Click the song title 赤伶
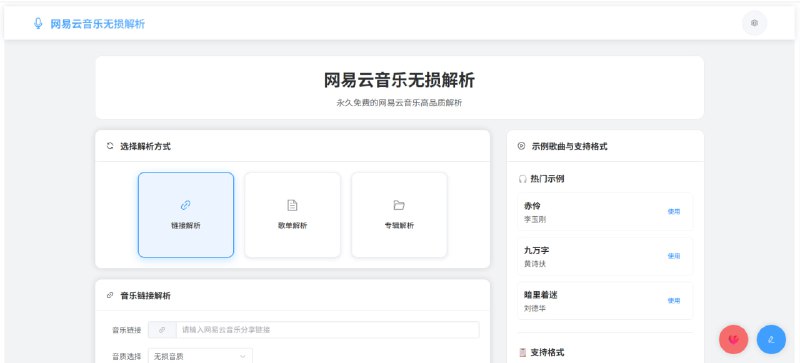Image resolution: width=800 pixels, height=363 pixels. click(x=532, y=206)
